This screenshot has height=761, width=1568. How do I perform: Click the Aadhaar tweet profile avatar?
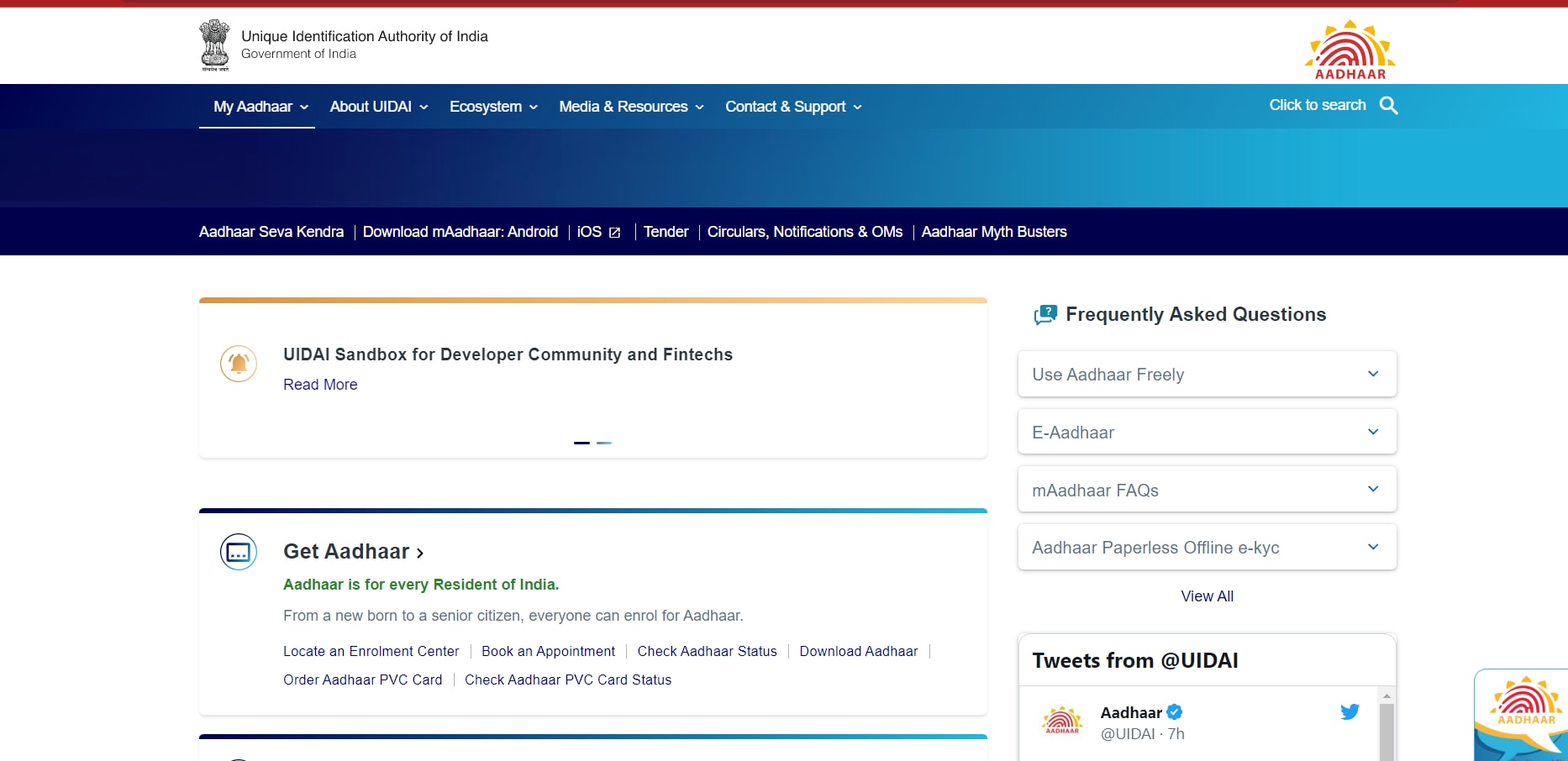pos(1062,721)
